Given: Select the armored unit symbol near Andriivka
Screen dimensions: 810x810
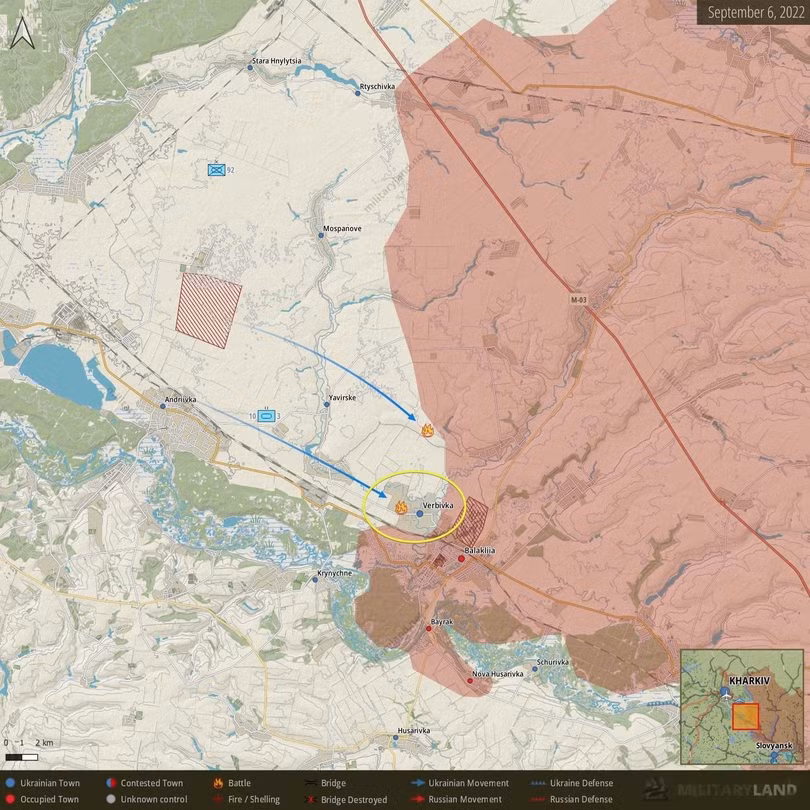Looking at the screenshot, I should pyautogui.click(x=266, y=415).
